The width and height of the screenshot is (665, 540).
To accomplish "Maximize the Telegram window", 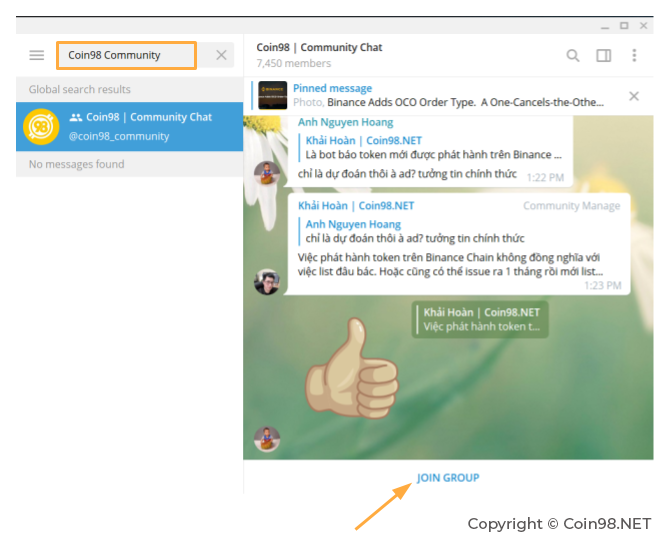I will pyautogui.click(x=624, y=26).
